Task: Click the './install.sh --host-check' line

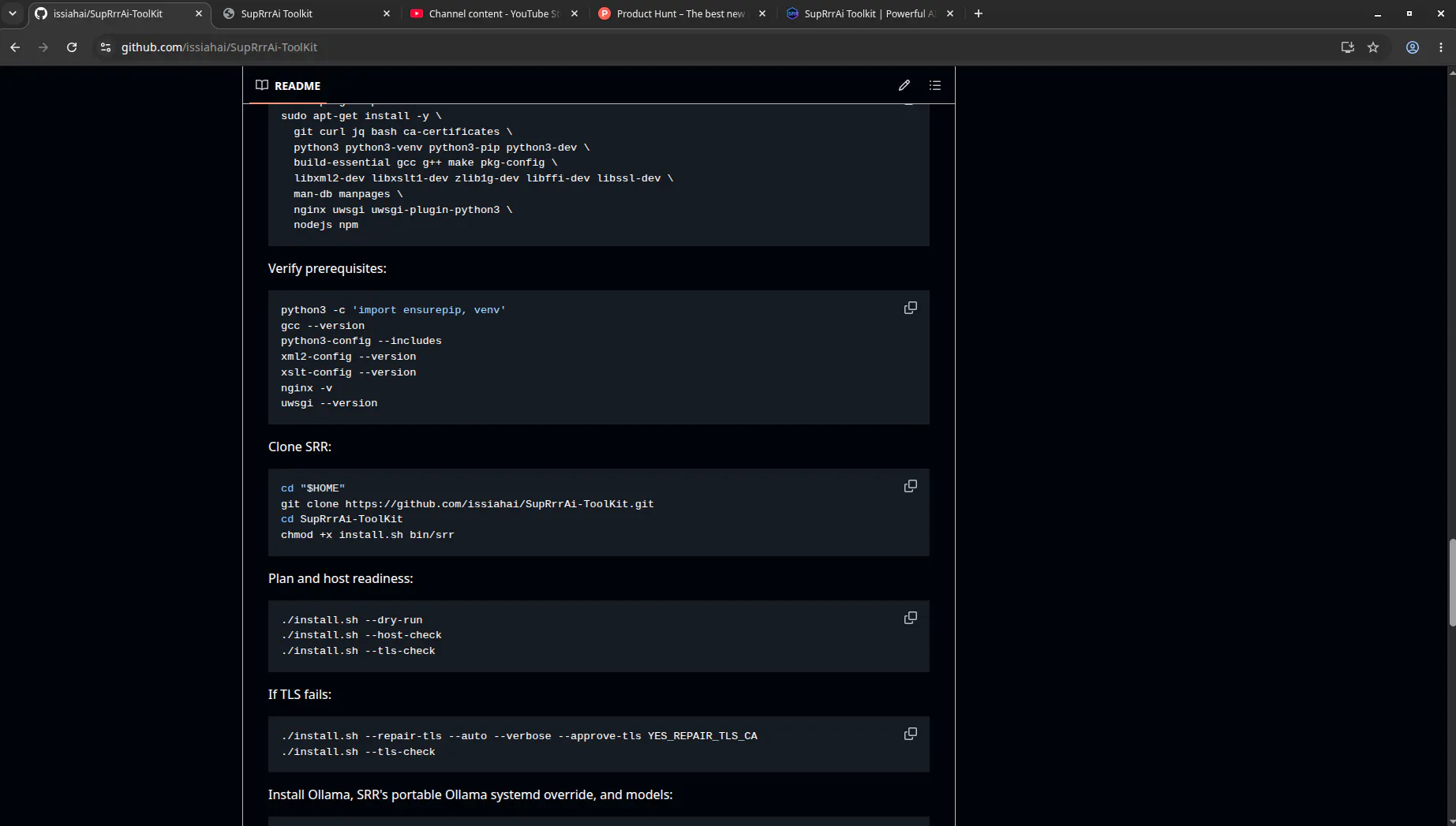Action: point(361,635)
